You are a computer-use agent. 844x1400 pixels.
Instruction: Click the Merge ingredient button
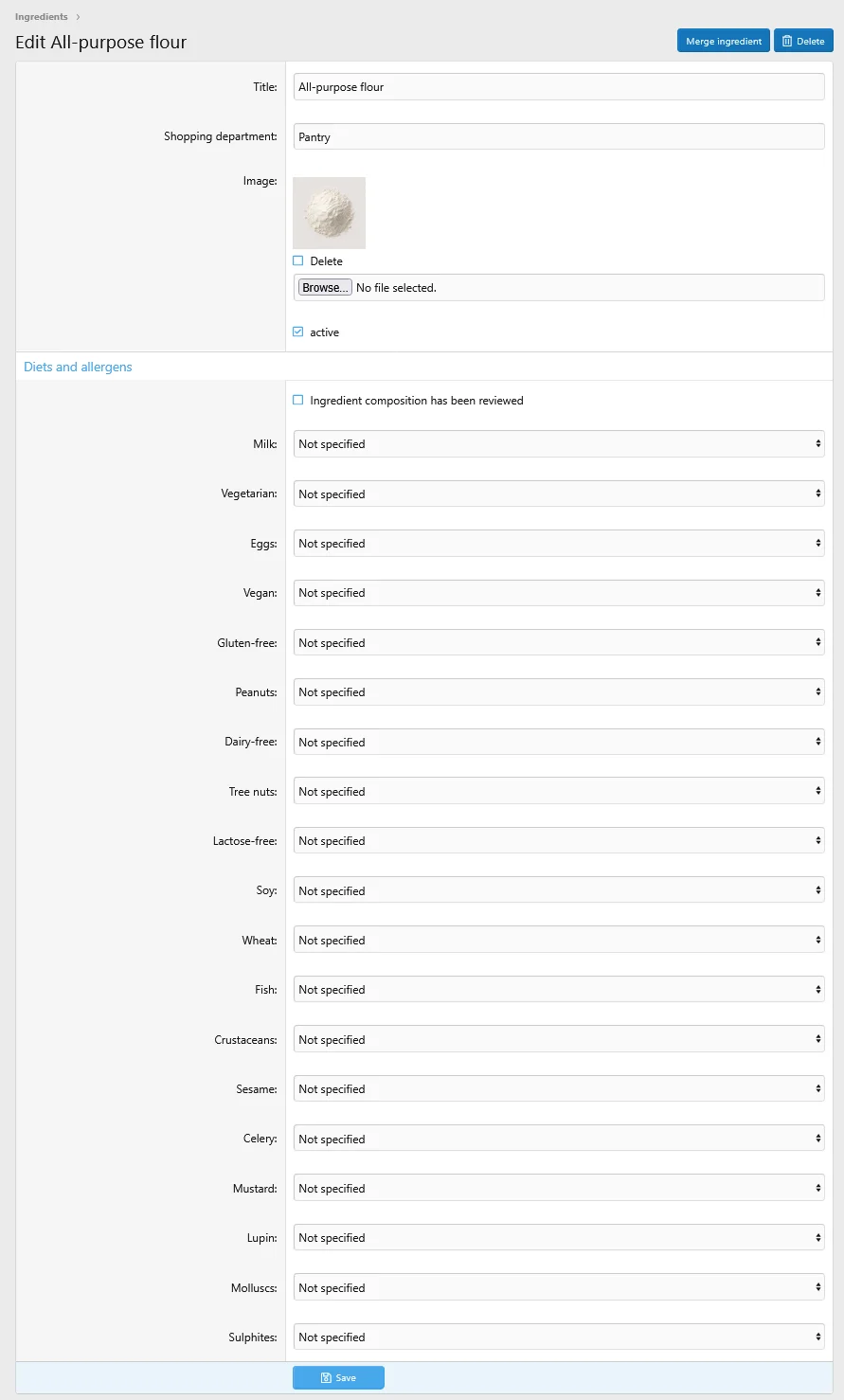[x=724, y=41]
